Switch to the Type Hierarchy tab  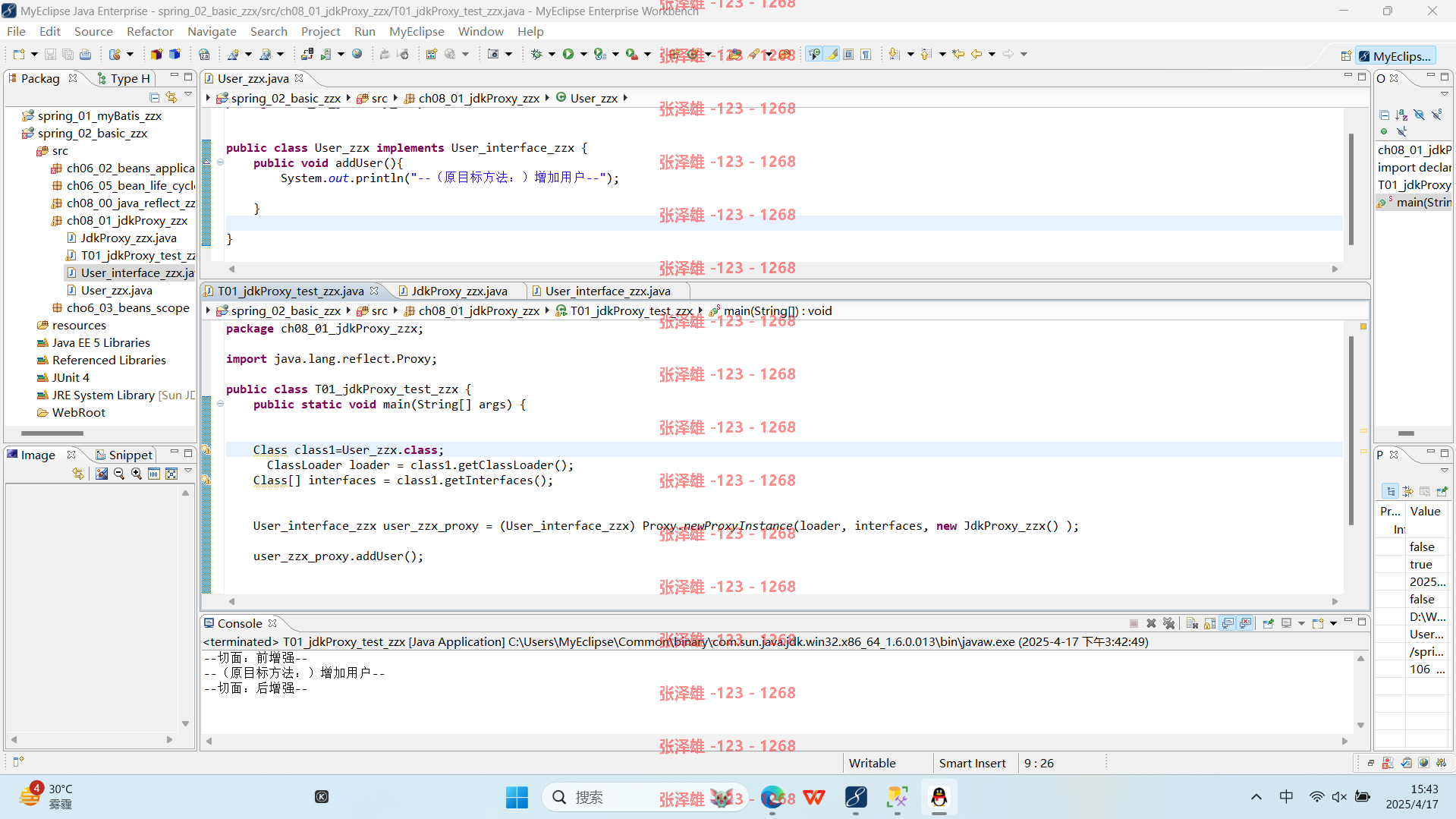coord(124,78)
